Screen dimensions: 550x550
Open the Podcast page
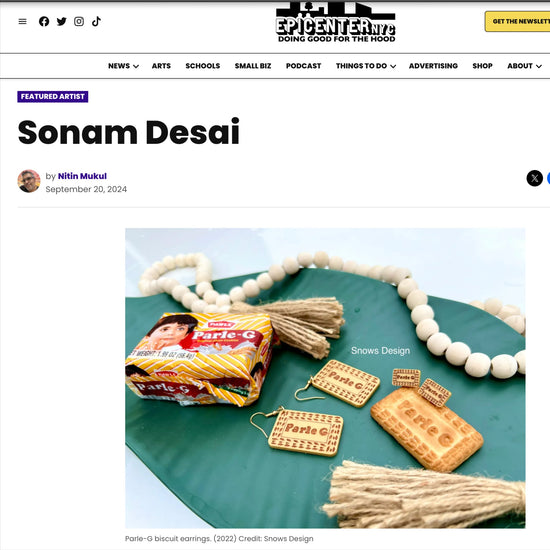(x=303, y=66)
